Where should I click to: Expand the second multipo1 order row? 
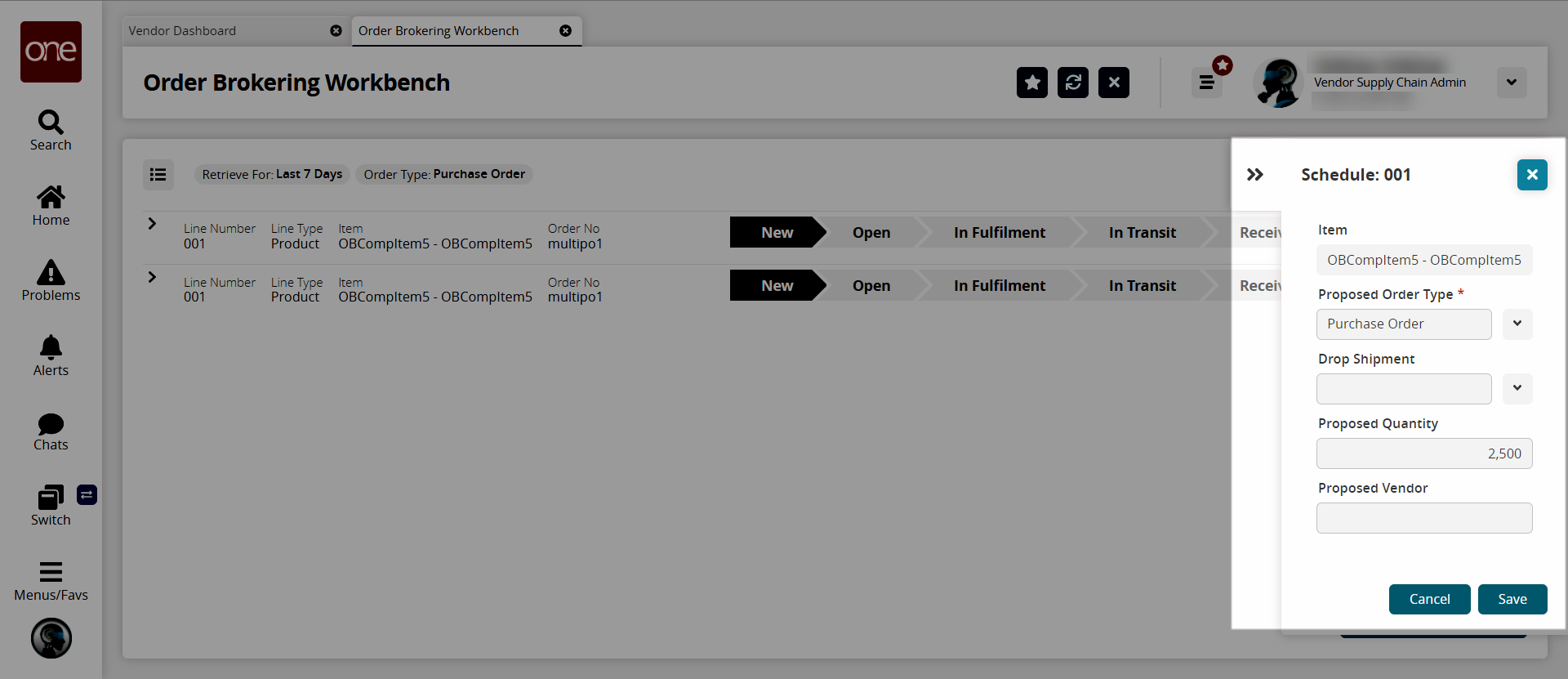coord(152,277)
